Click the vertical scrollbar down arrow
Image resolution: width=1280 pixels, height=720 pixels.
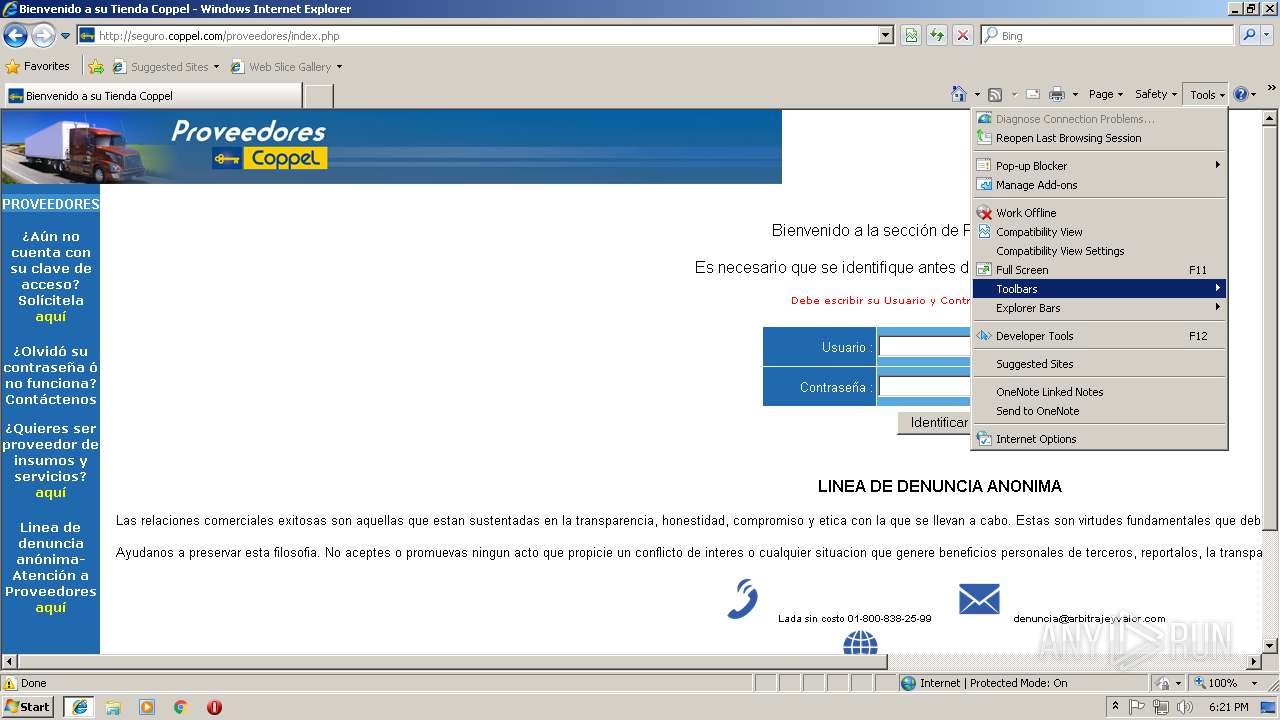(x=1271, y=646)
